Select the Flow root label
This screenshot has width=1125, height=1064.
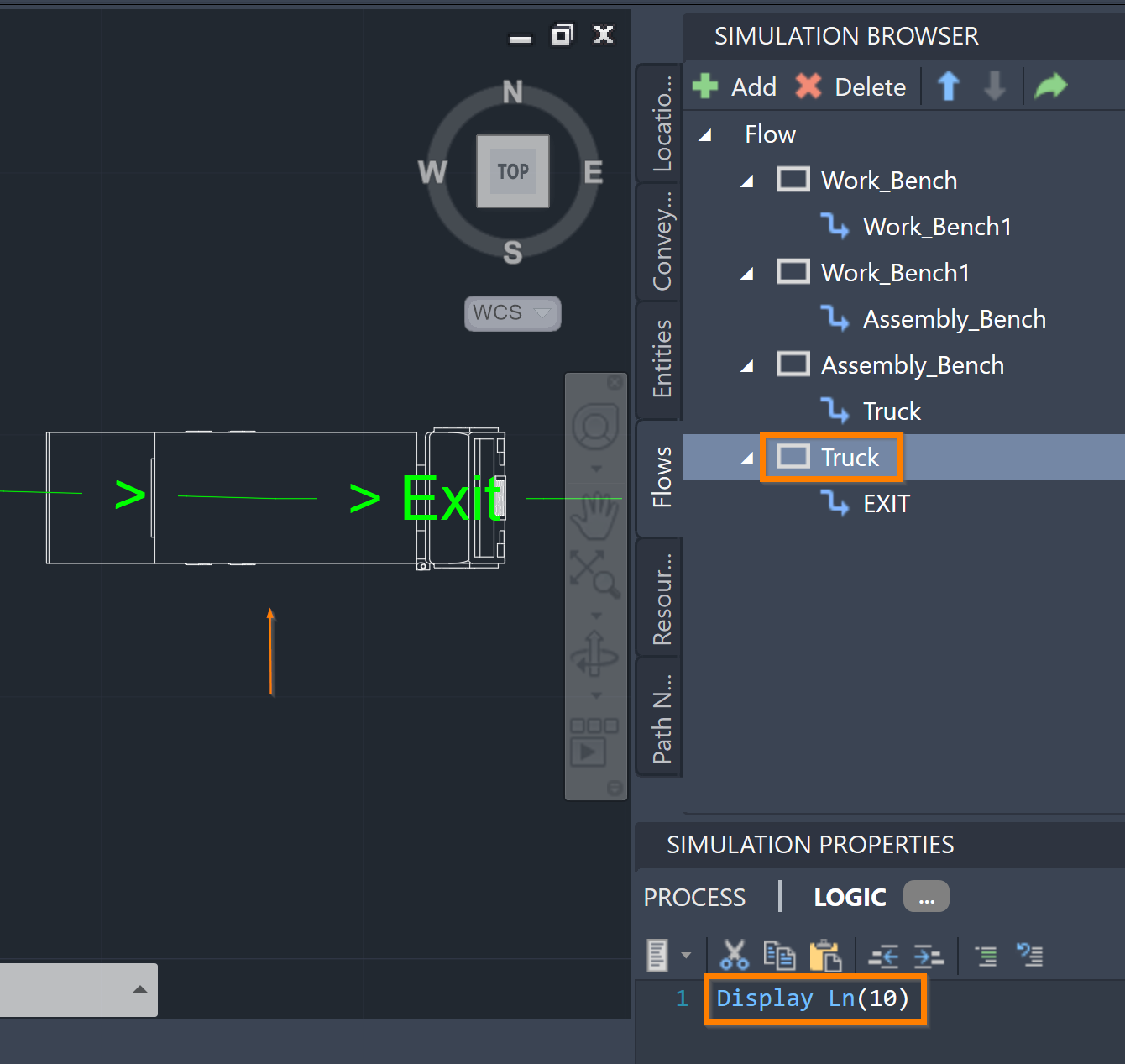point(770,134)
